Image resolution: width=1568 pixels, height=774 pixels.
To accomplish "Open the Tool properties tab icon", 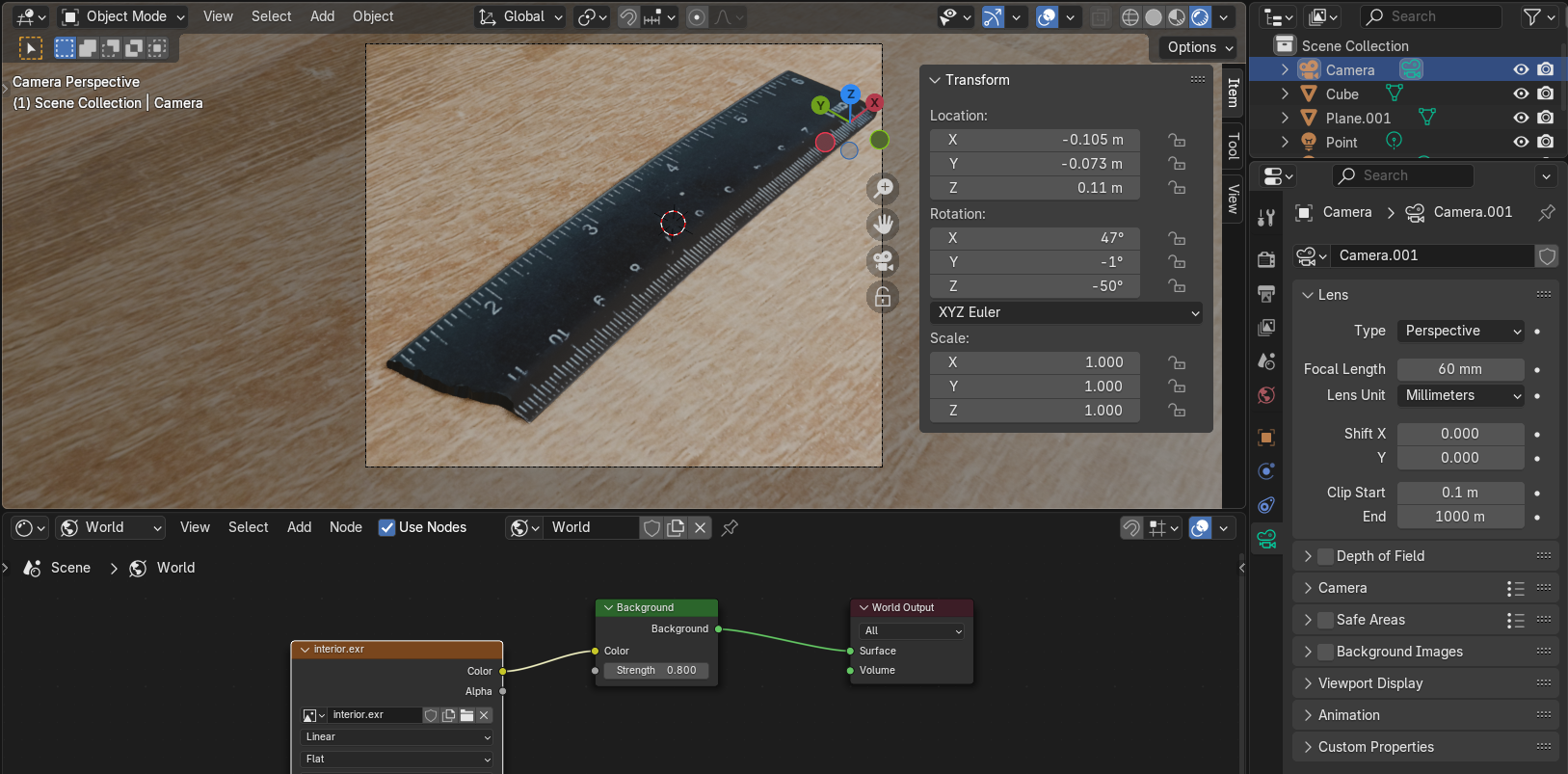I will 1266,218.
